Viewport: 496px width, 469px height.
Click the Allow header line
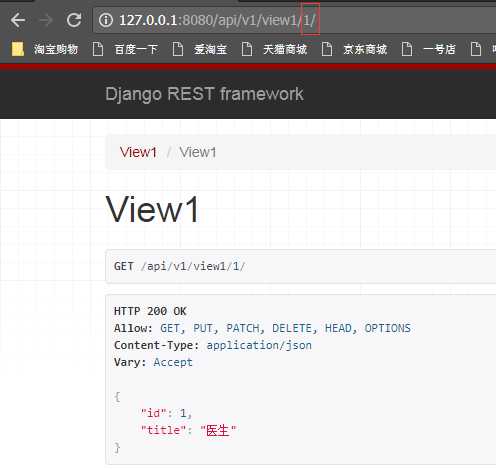tap(262, 328)
